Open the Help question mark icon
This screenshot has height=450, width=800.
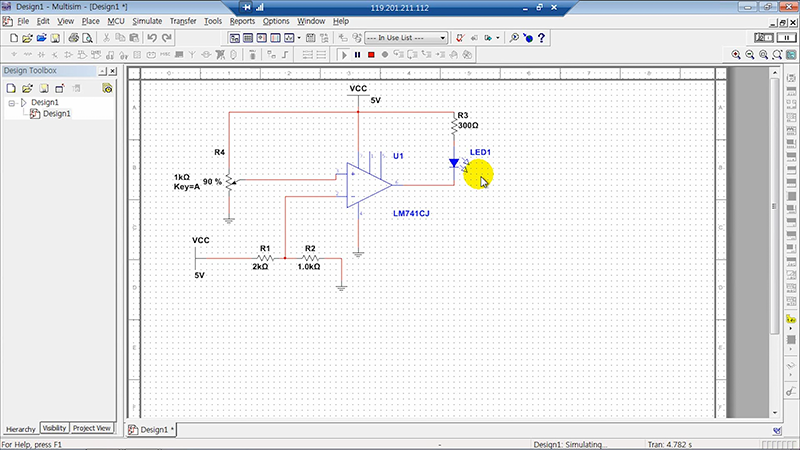tap(541, 38)
